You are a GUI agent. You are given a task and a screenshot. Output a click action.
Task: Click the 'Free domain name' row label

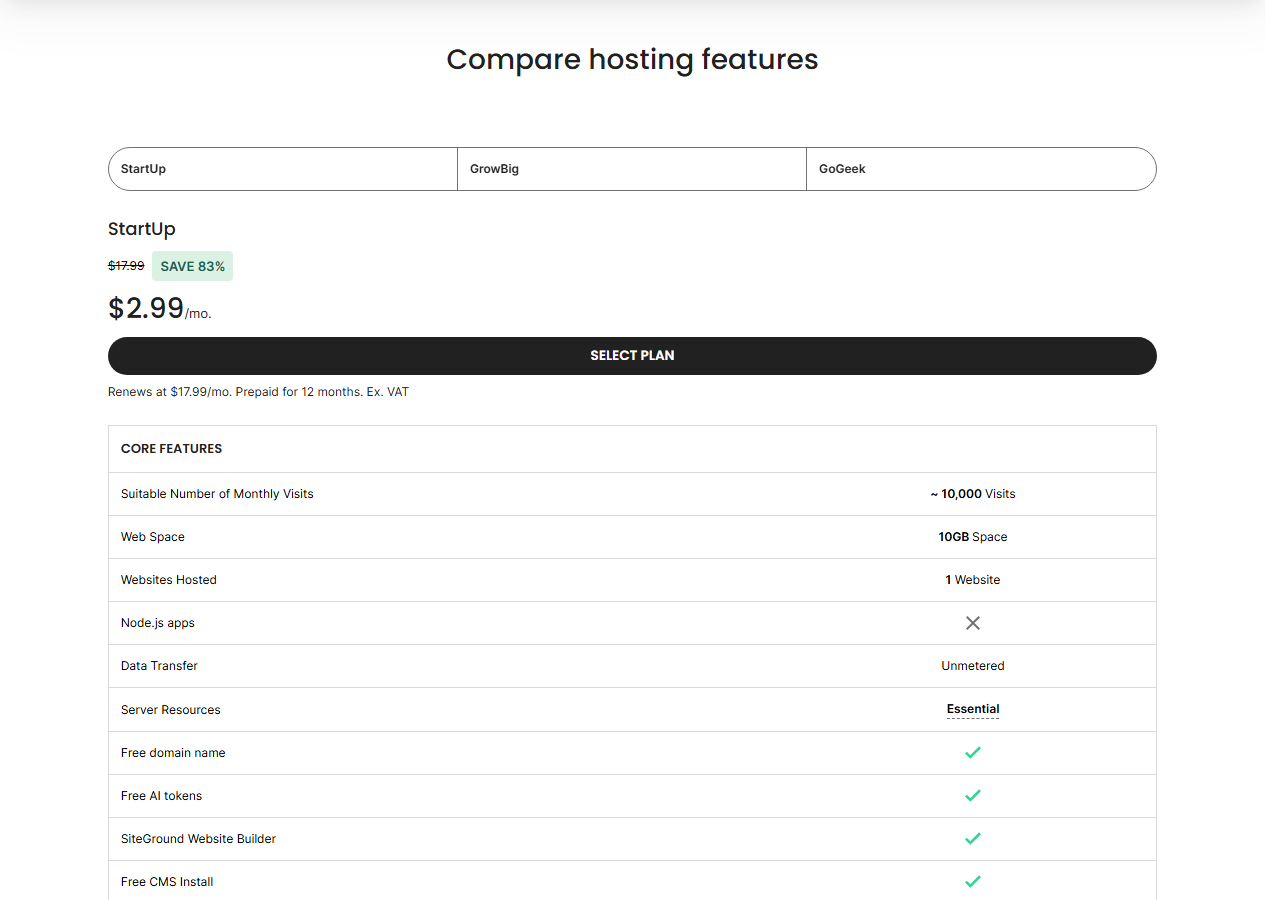[x=173, y=753]
